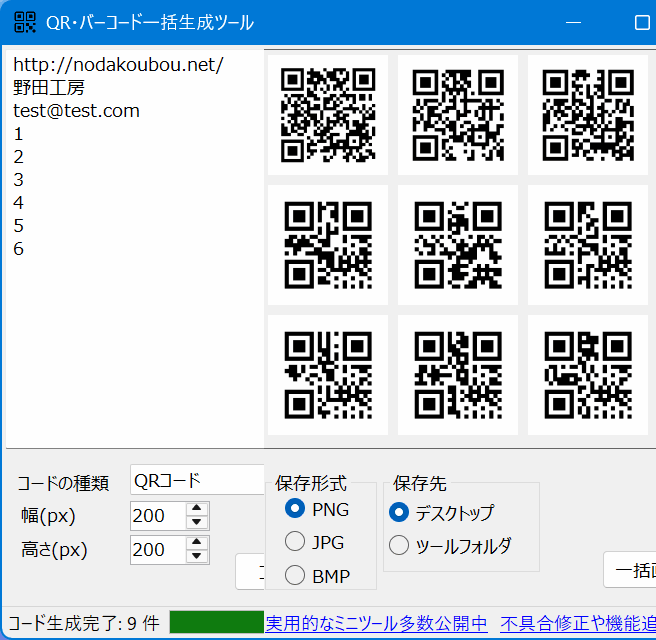Click the line '2' in text box
This screenshot has width=656, height=640.
coord(18,157)
